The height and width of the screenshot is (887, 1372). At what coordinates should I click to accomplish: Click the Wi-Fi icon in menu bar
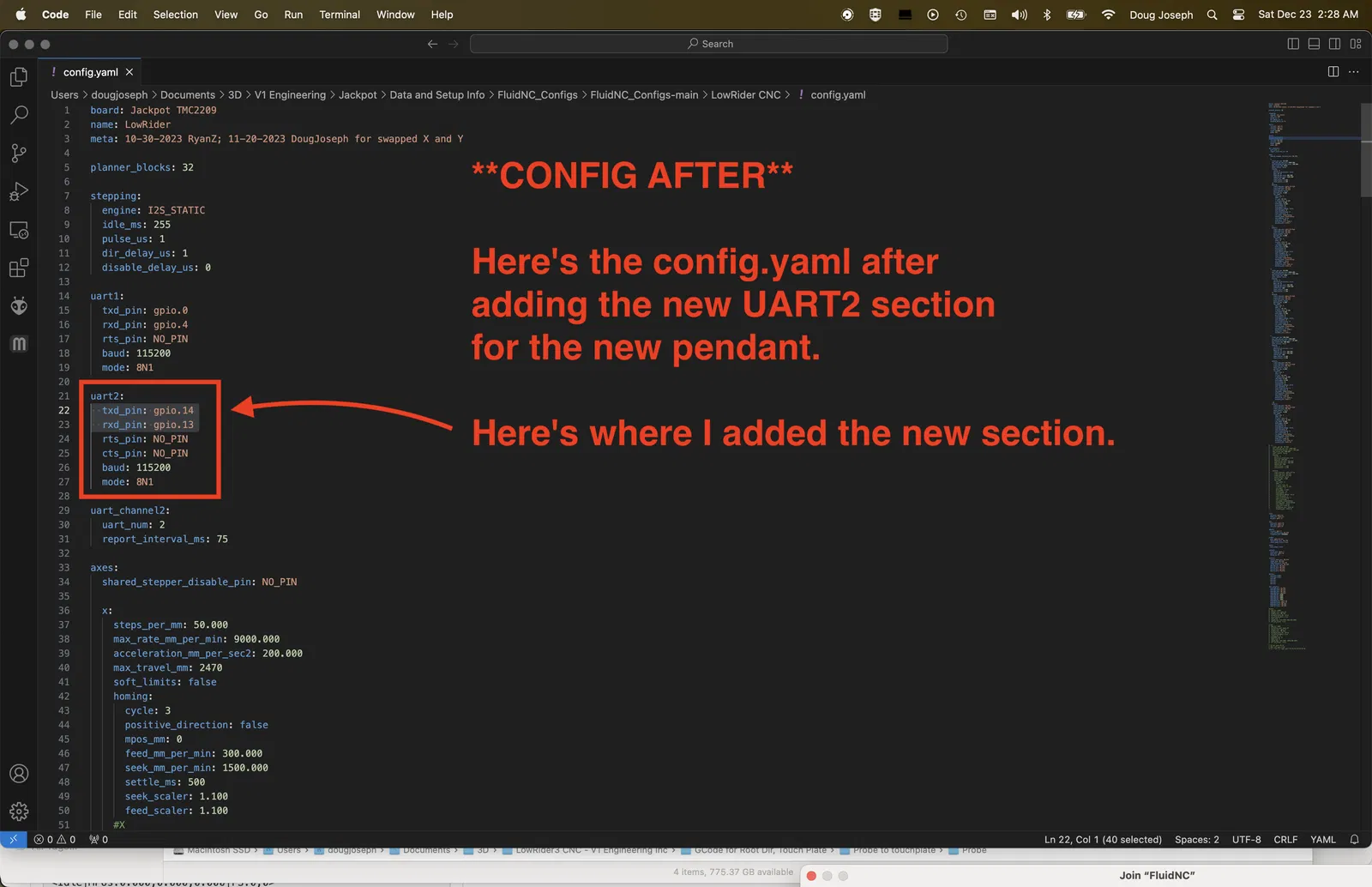tap(1108, 15)
